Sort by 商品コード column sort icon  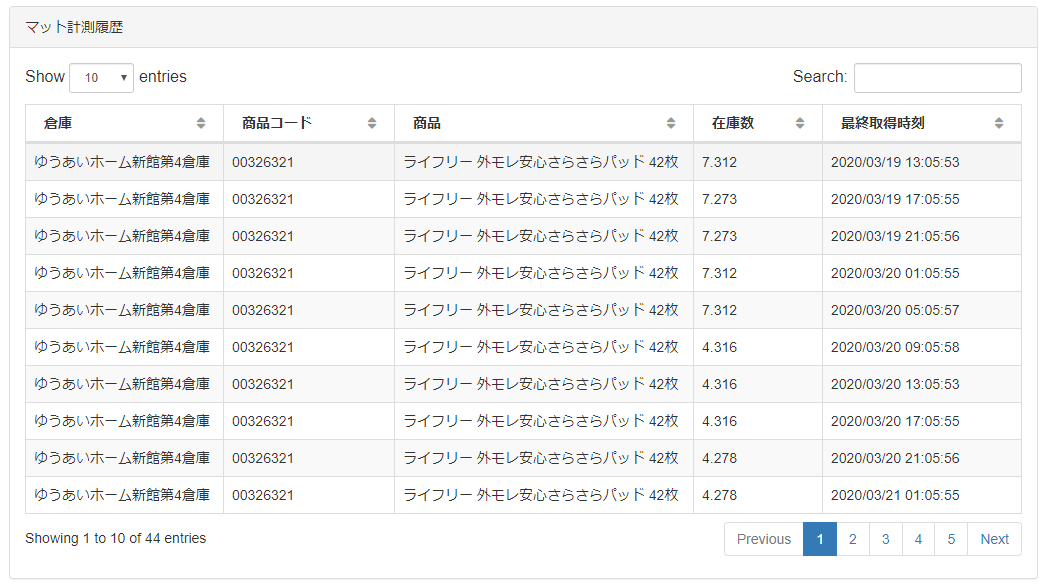372,123
